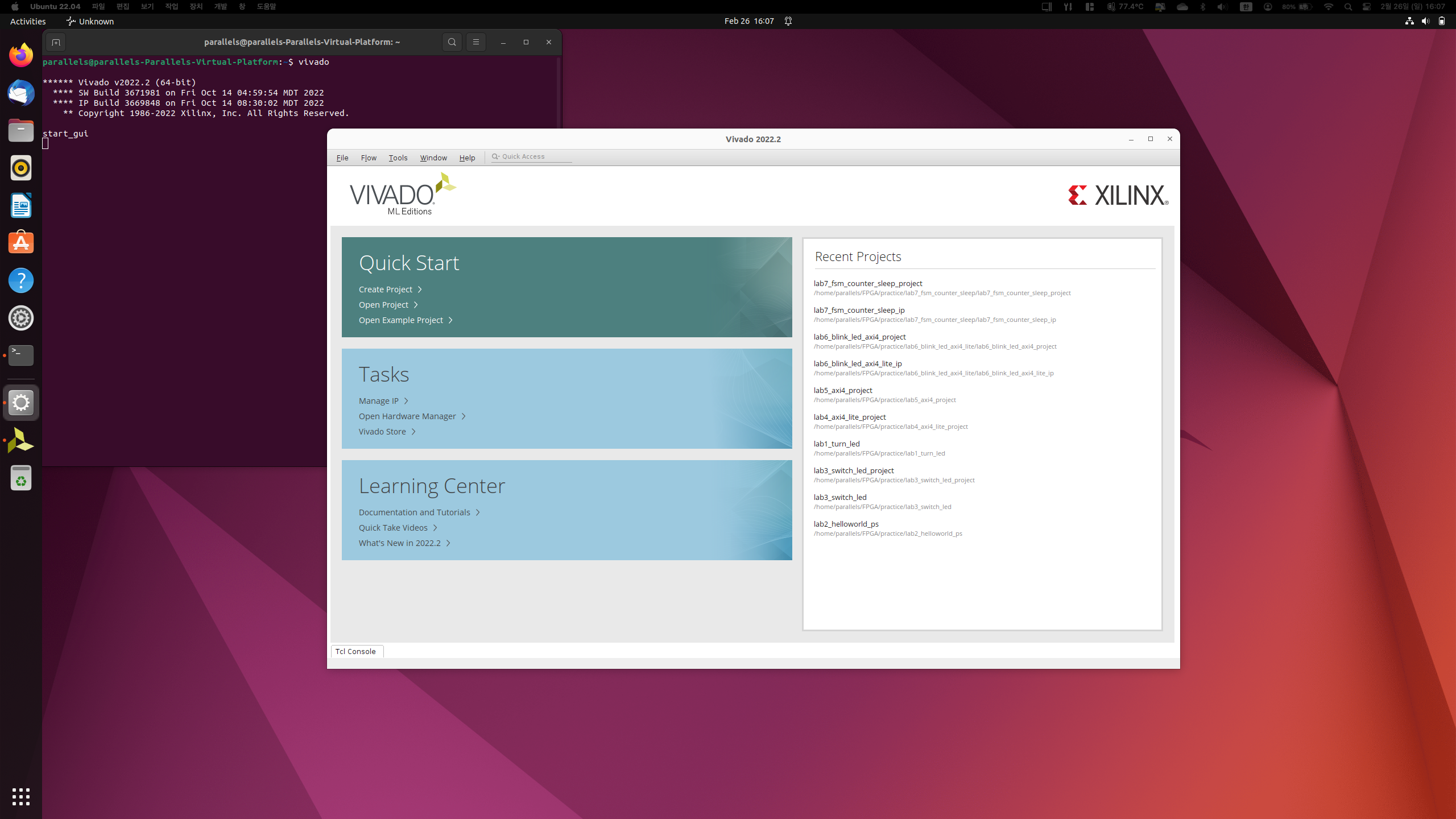
Task: Open the Help menu in Vivado
Action: tap(467, 158)
